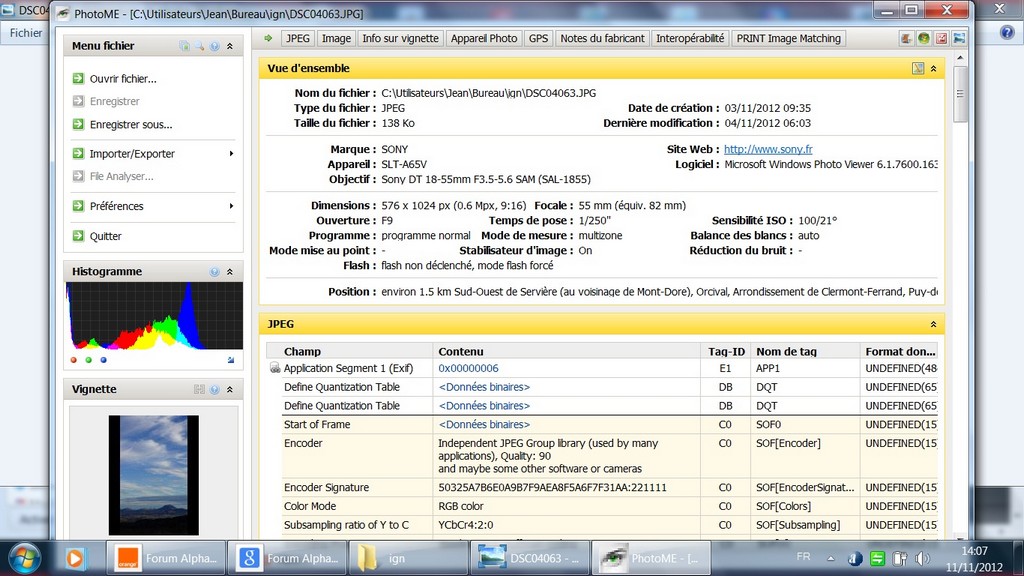Click the File Analyser entry

coord(121,176)
